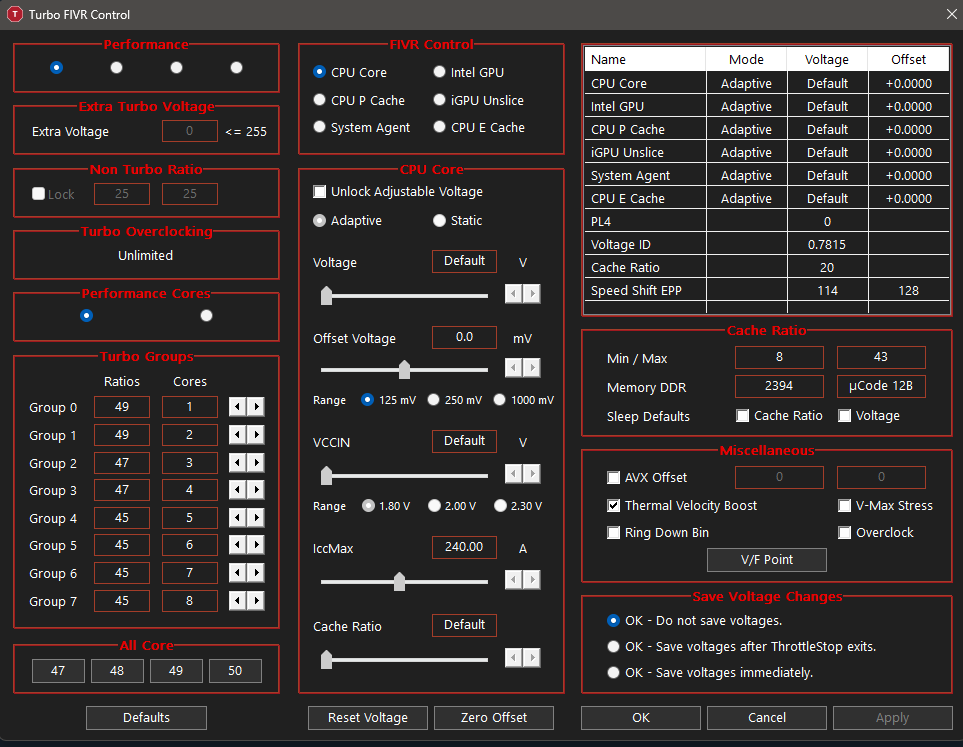Click Zero Offset button
Screen dimensions: 963x747
(x=494, y=718)
